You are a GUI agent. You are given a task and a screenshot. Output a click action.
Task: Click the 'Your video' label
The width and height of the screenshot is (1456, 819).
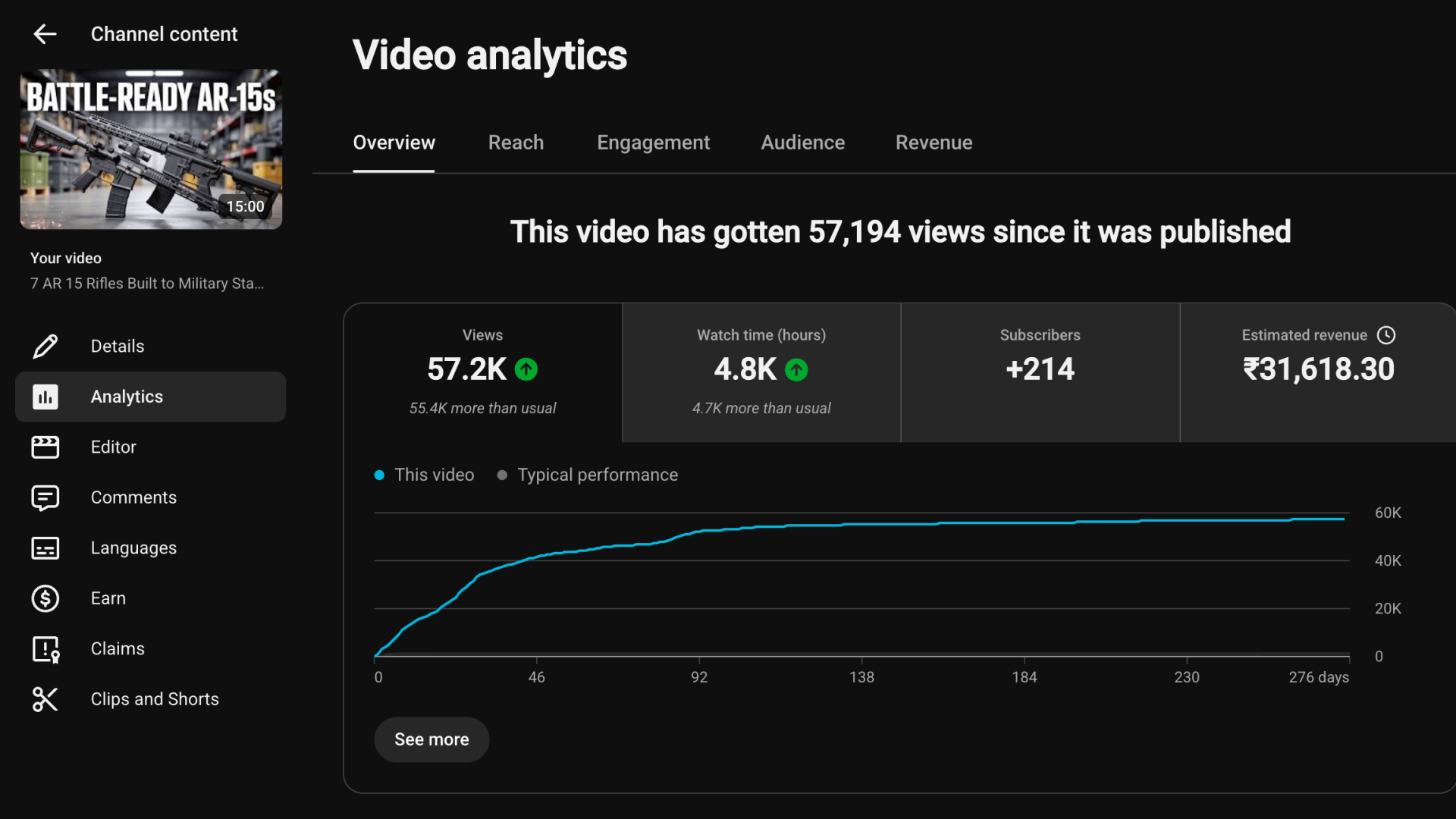pyautogui.click(x=66, y=258)
